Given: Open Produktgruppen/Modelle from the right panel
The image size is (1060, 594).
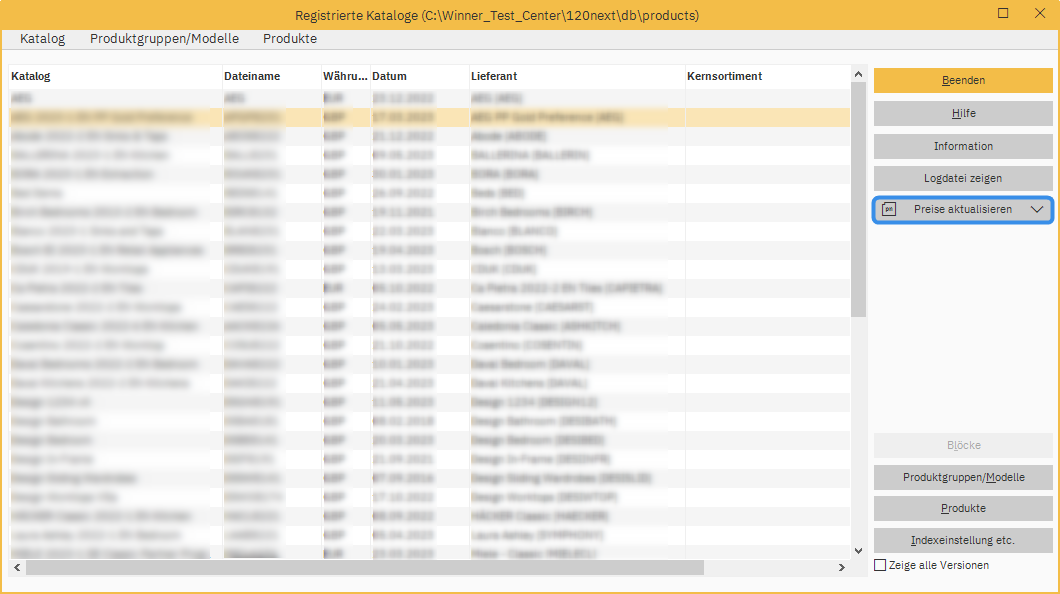Looking at the screenshot, I should [962, 477].
